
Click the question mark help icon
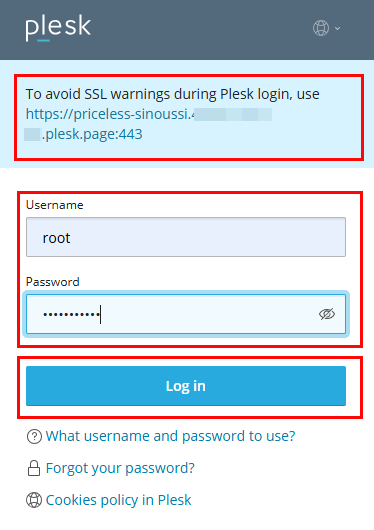(x=34, y=436)
